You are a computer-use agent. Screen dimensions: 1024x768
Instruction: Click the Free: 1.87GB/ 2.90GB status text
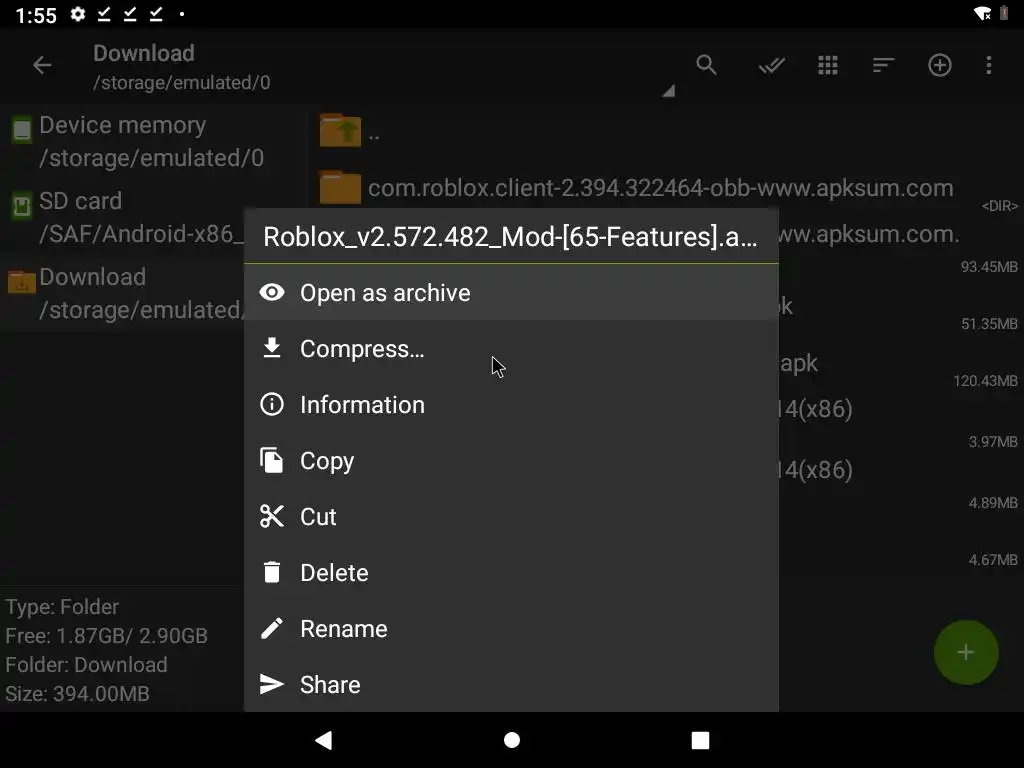coord(106,635)
